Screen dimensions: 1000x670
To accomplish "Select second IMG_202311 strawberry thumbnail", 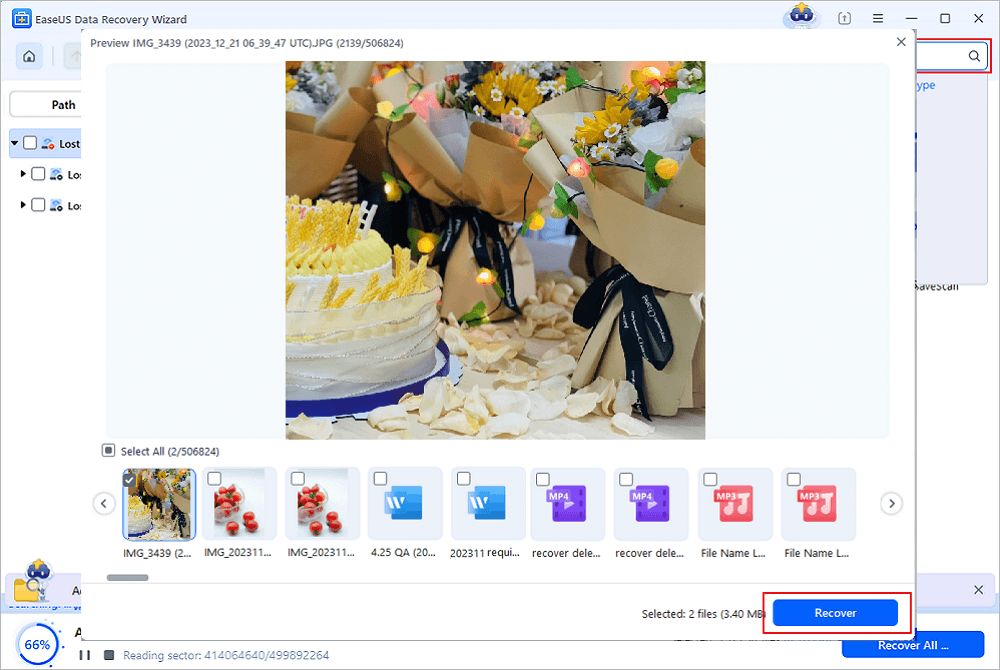I will 323,504.
